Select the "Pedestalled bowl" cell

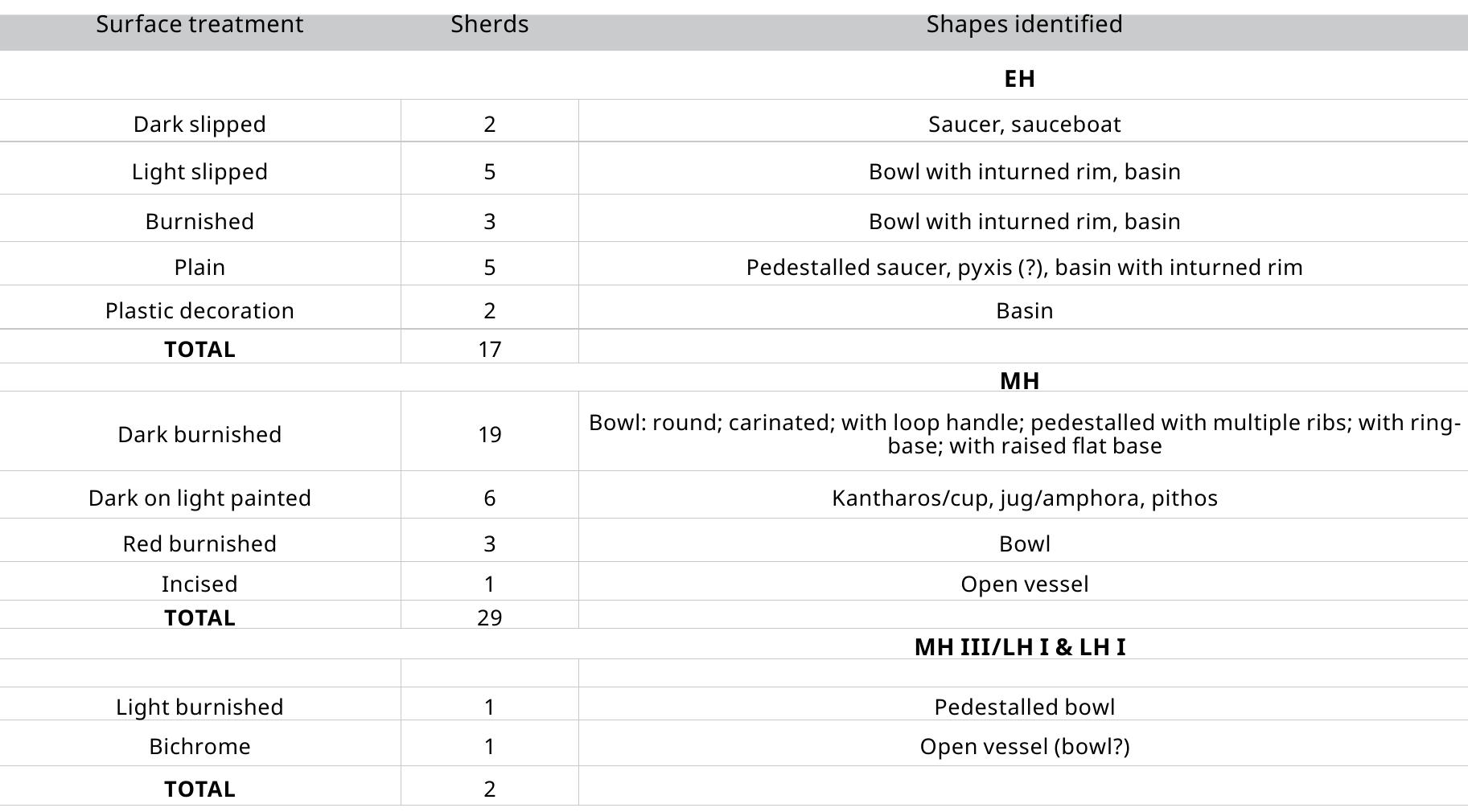pos(1024,707)
